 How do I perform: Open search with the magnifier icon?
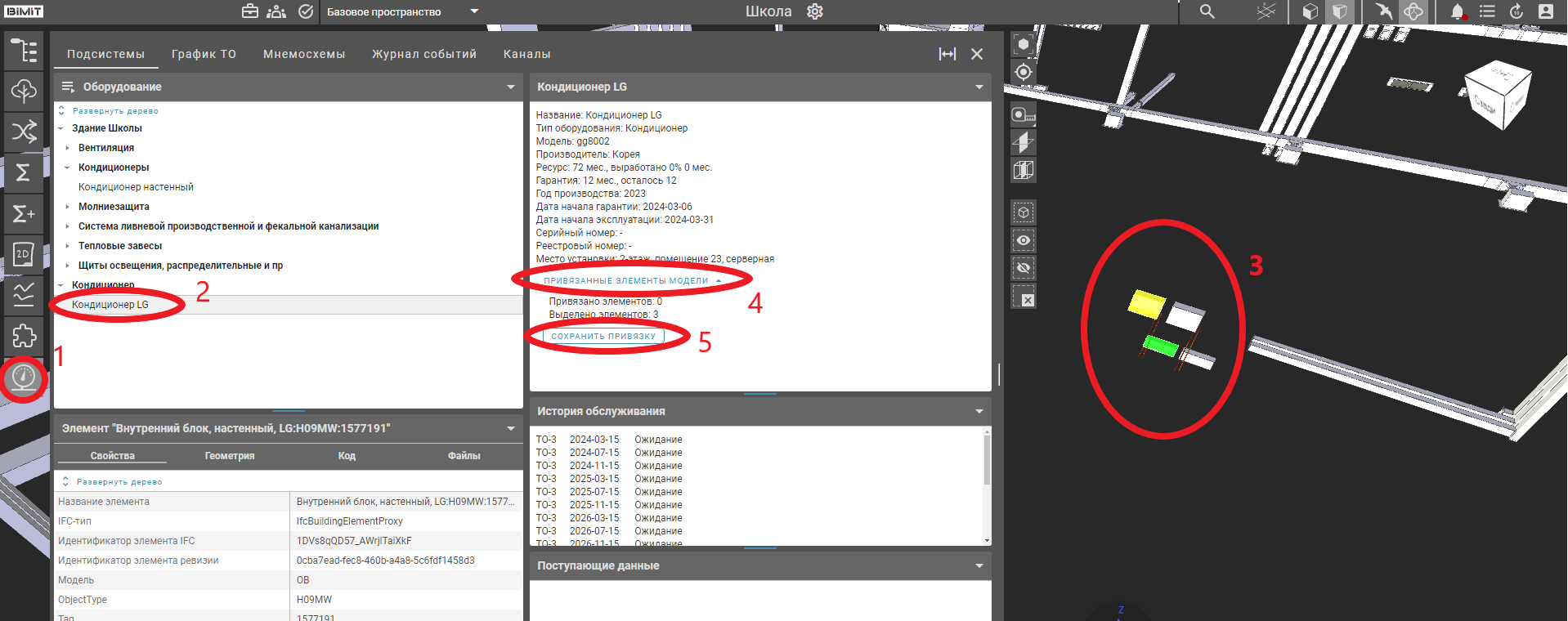1207,11
